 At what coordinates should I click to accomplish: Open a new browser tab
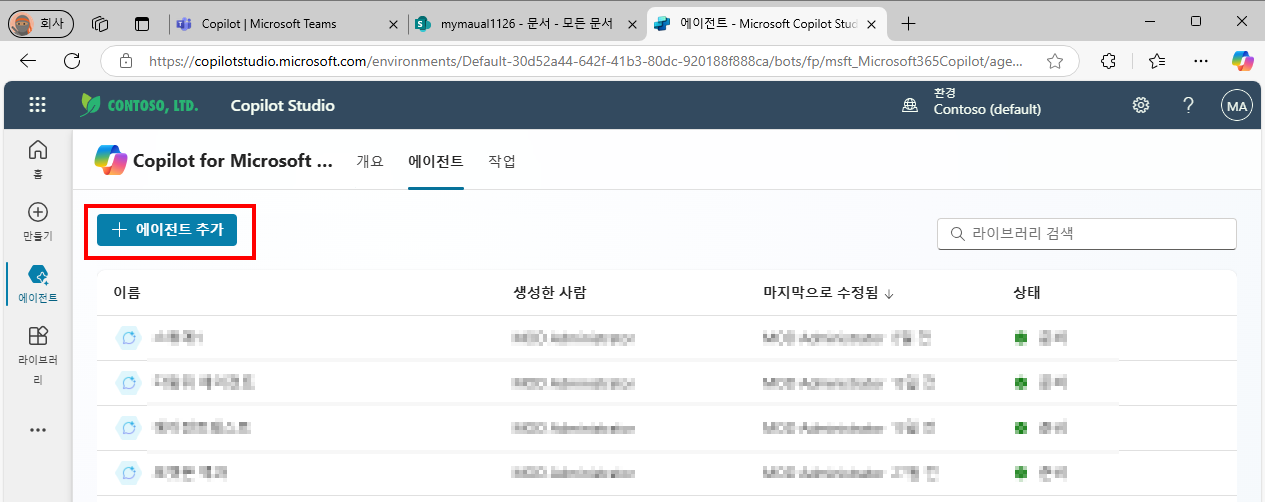pos(908,23)
